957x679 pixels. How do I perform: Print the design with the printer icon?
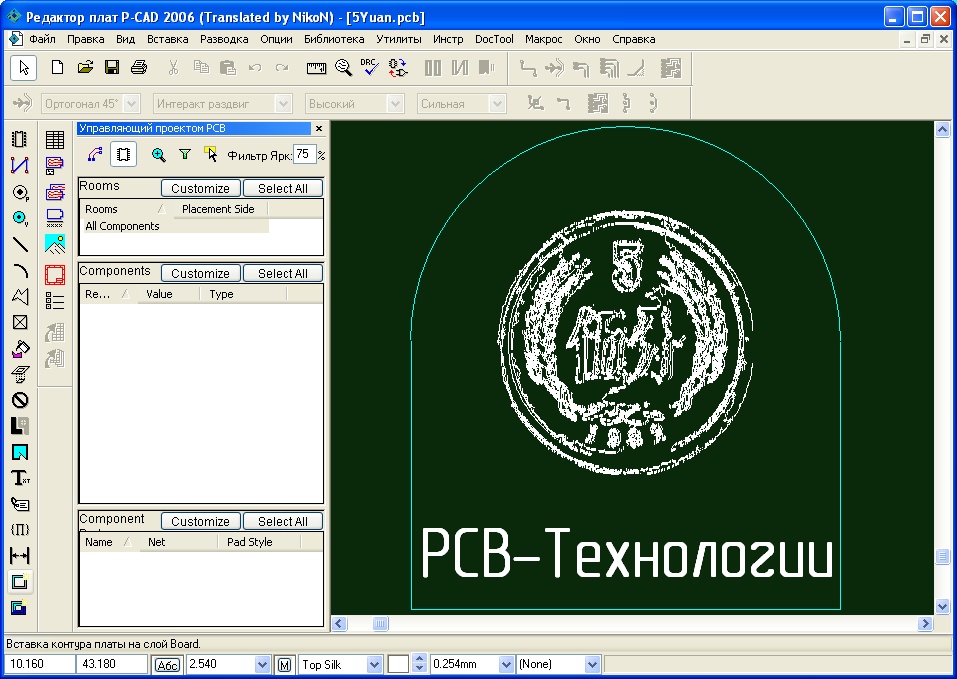139,67
